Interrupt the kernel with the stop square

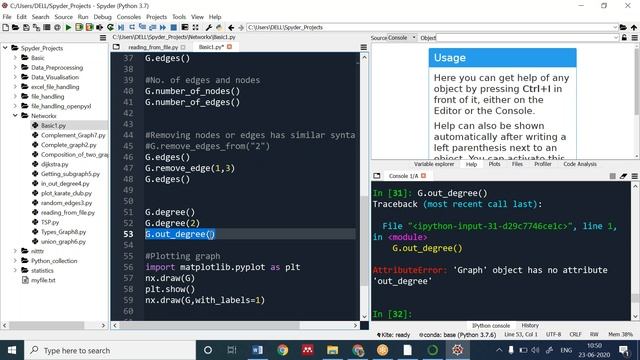613,176
